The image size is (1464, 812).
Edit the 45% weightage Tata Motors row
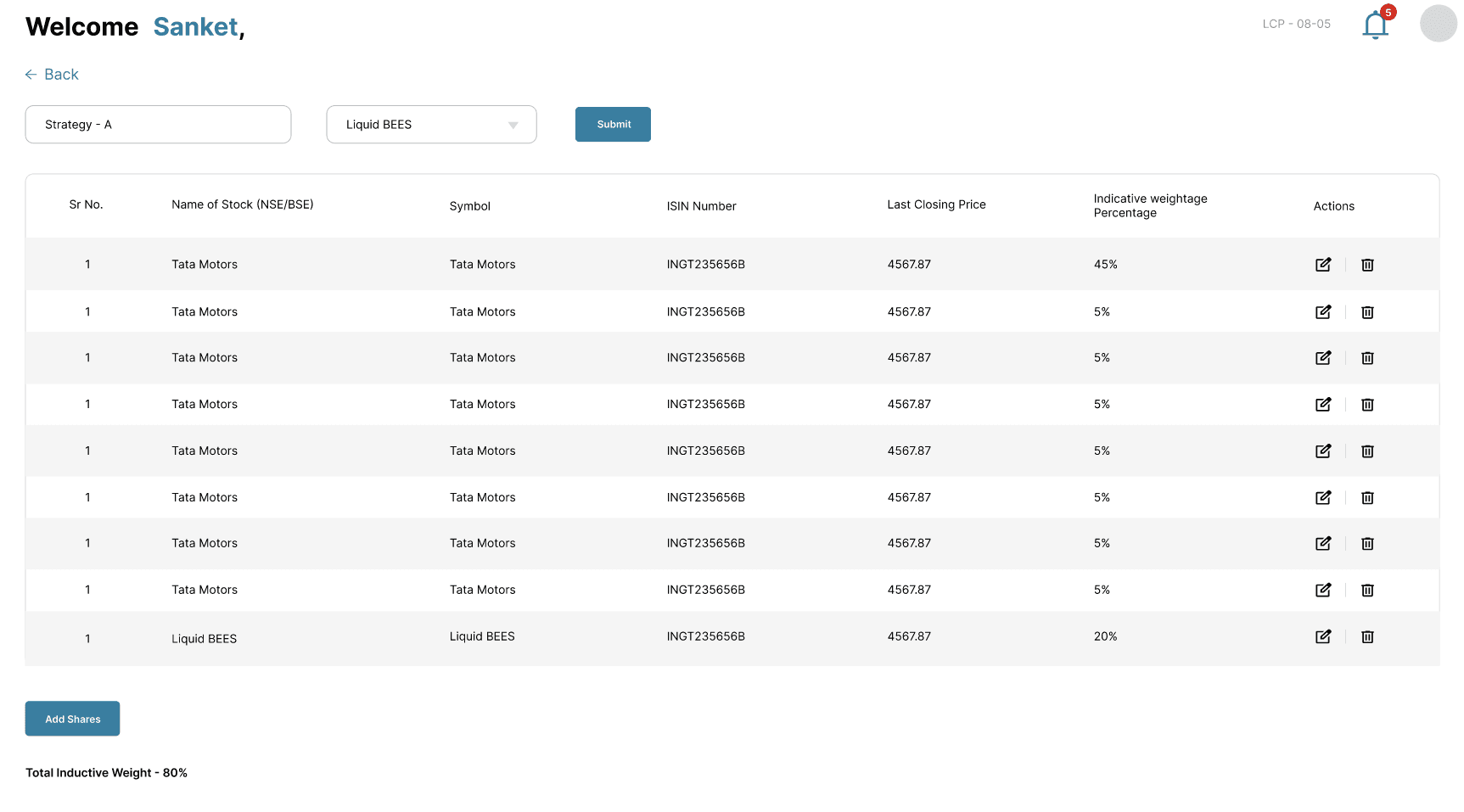pos(1323,265)
